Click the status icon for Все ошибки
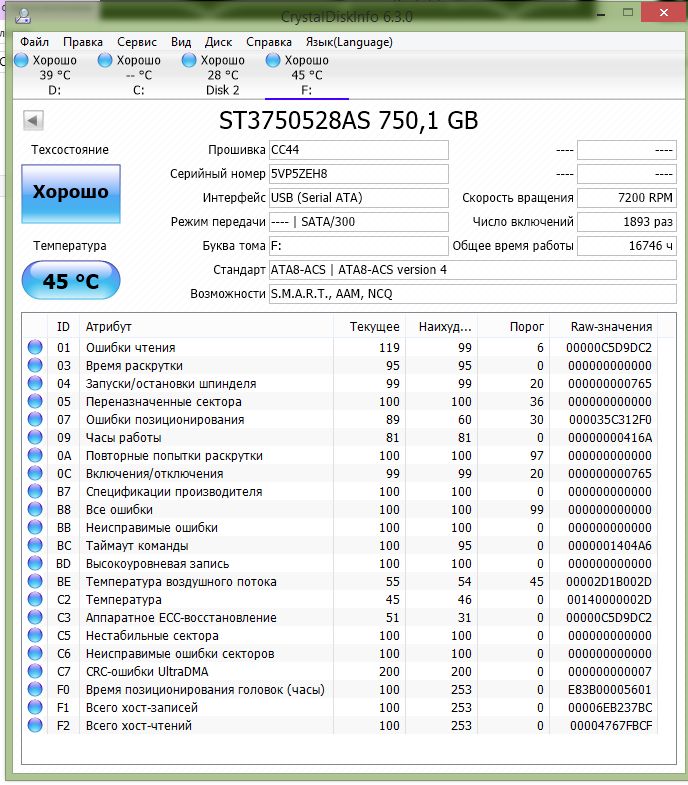Screen dimensions: 688x785 point(35,509)
